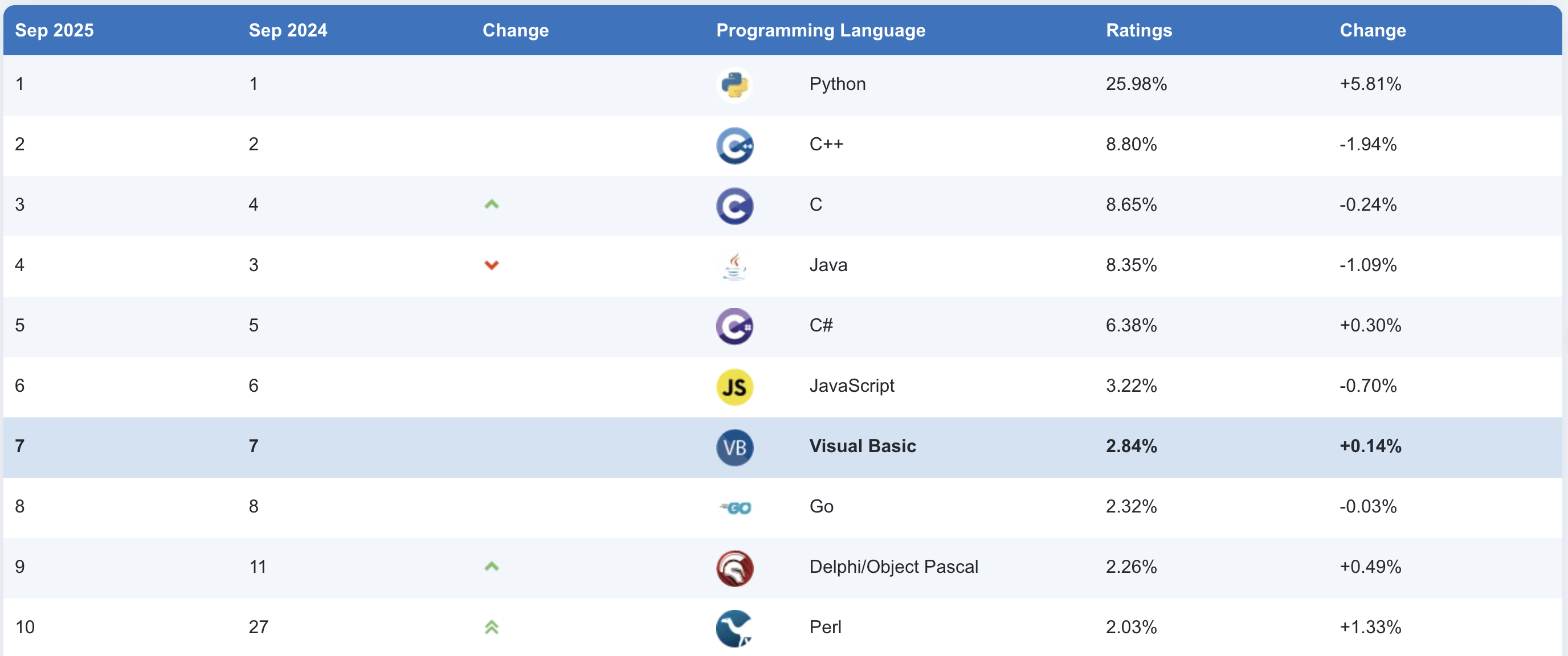Click the C++ logo icon
Image resolution: width=1568 pixels, height=656 pixels.
(x=734, y=145)
